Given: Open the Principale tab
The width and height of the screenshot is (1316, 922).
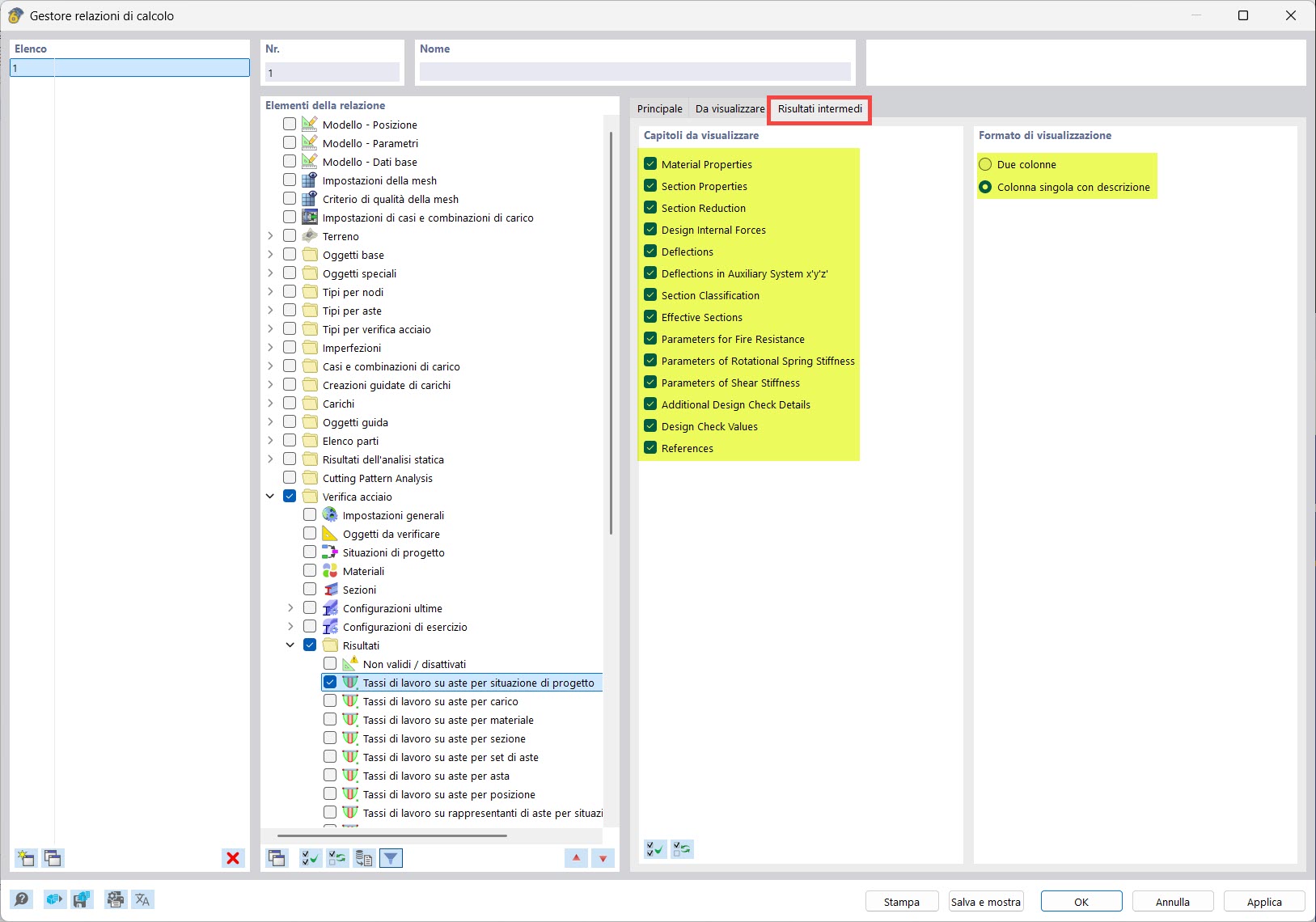Looking at the screenshot, I should pyautogui.click(x=660, y=108).
